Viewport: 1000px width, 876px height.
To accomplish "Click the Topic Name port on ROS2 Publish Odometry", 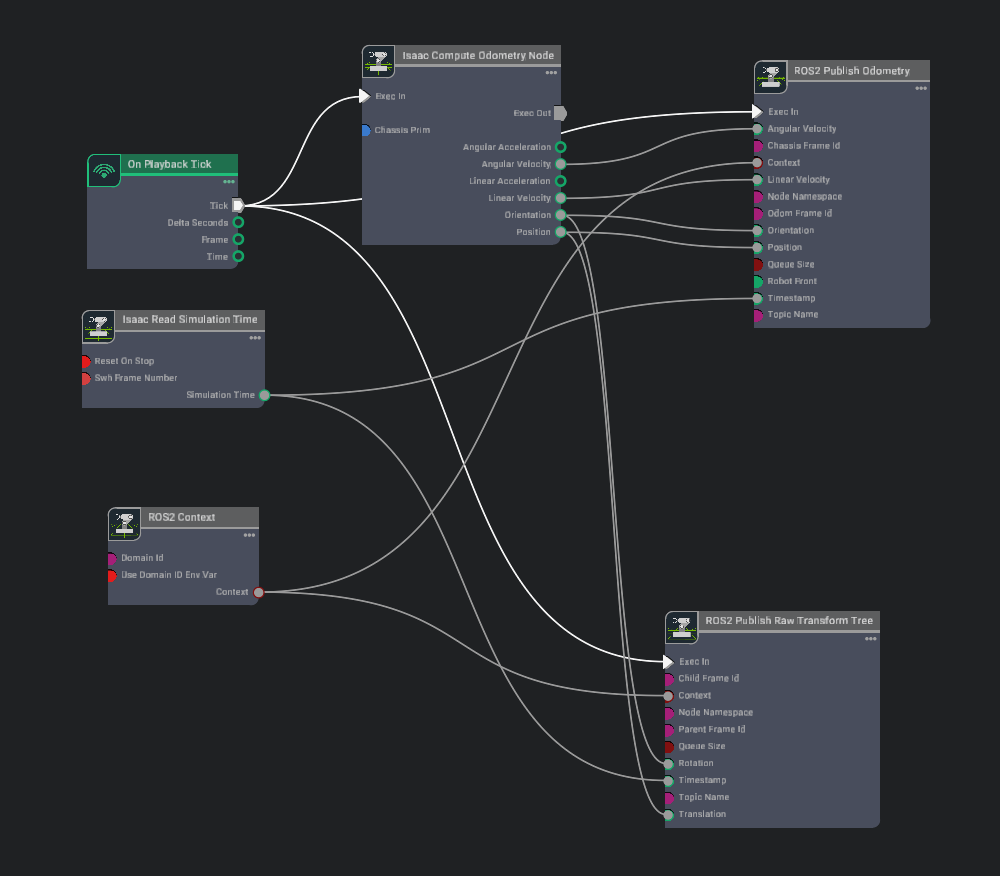I will click(758, 315).
